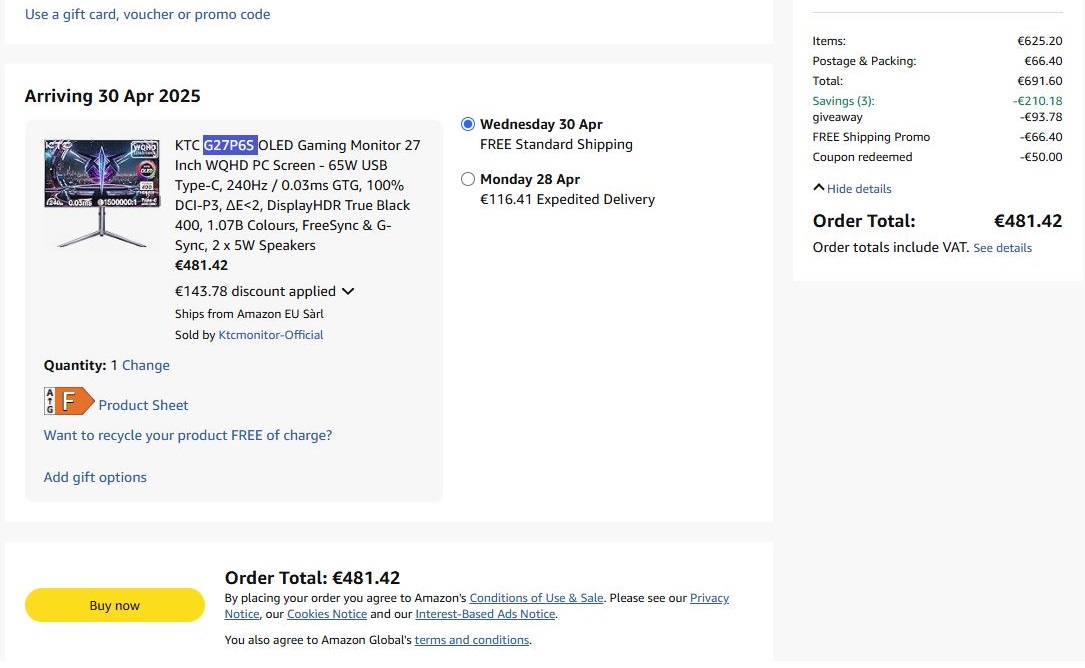Screen dimensions: 1085x668
Task: Open the Cookies Notice link
Action: [327, 614]
